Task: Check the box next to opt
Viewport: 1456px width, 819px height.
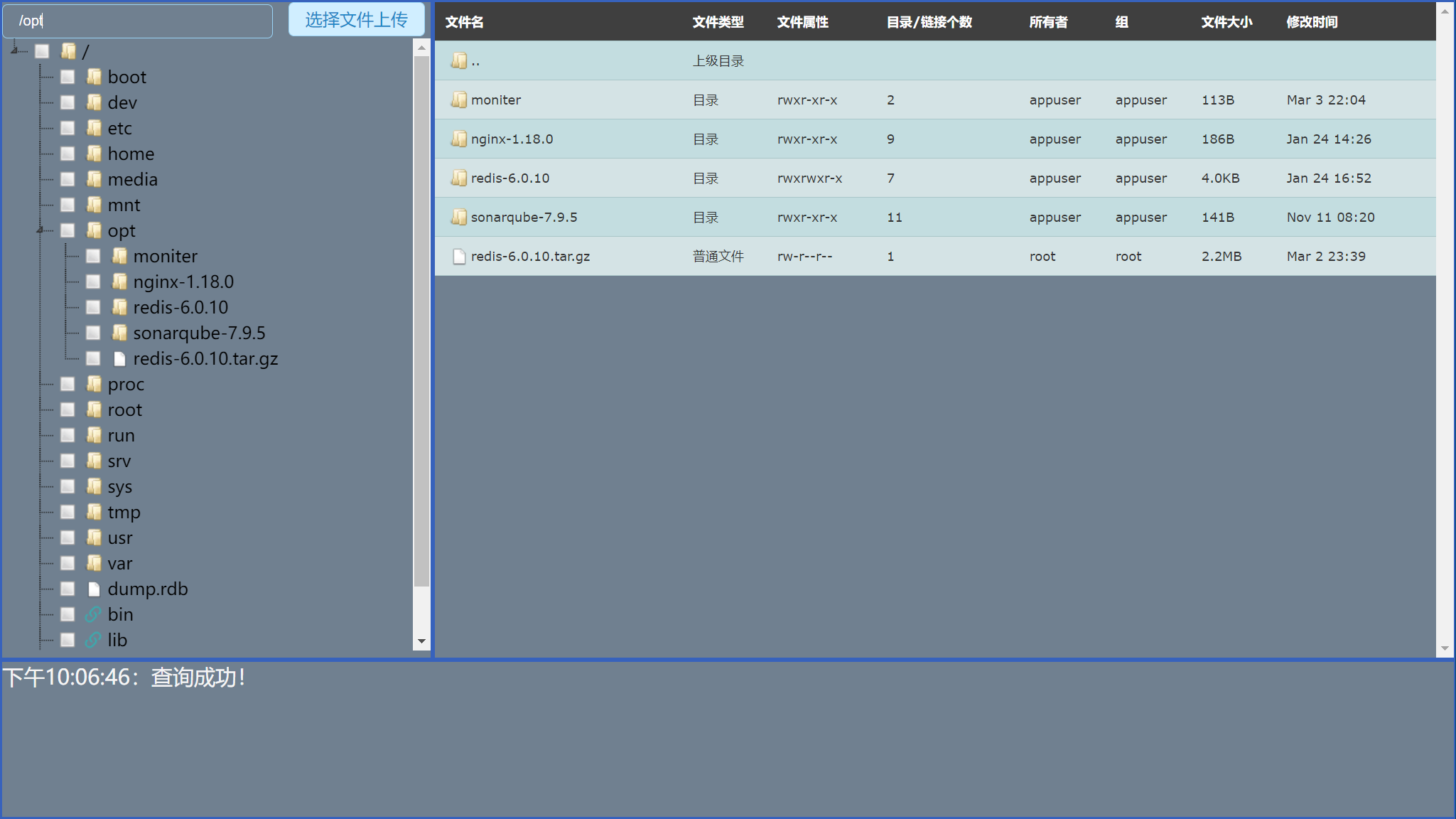Action: 68,230
